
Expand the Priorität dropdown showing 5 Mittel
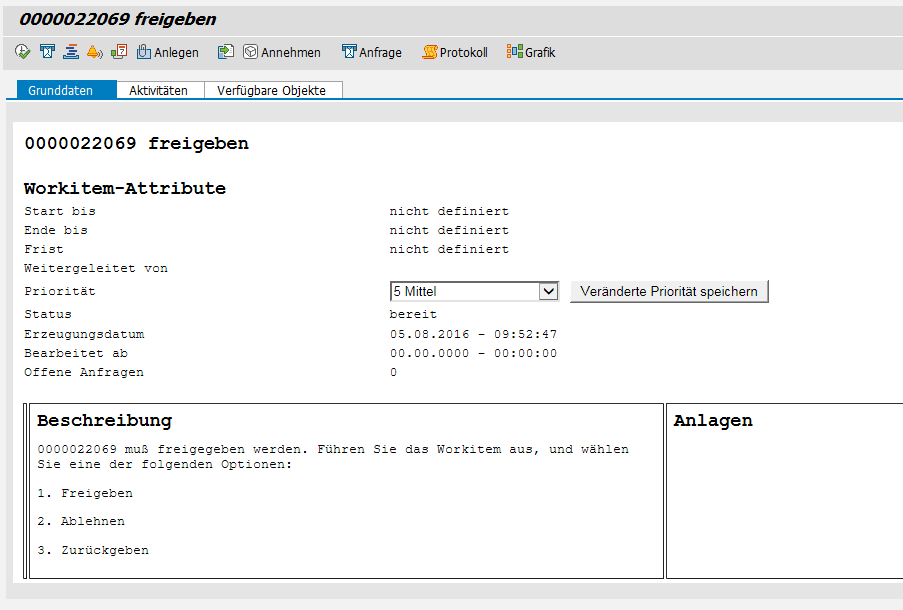547,291
